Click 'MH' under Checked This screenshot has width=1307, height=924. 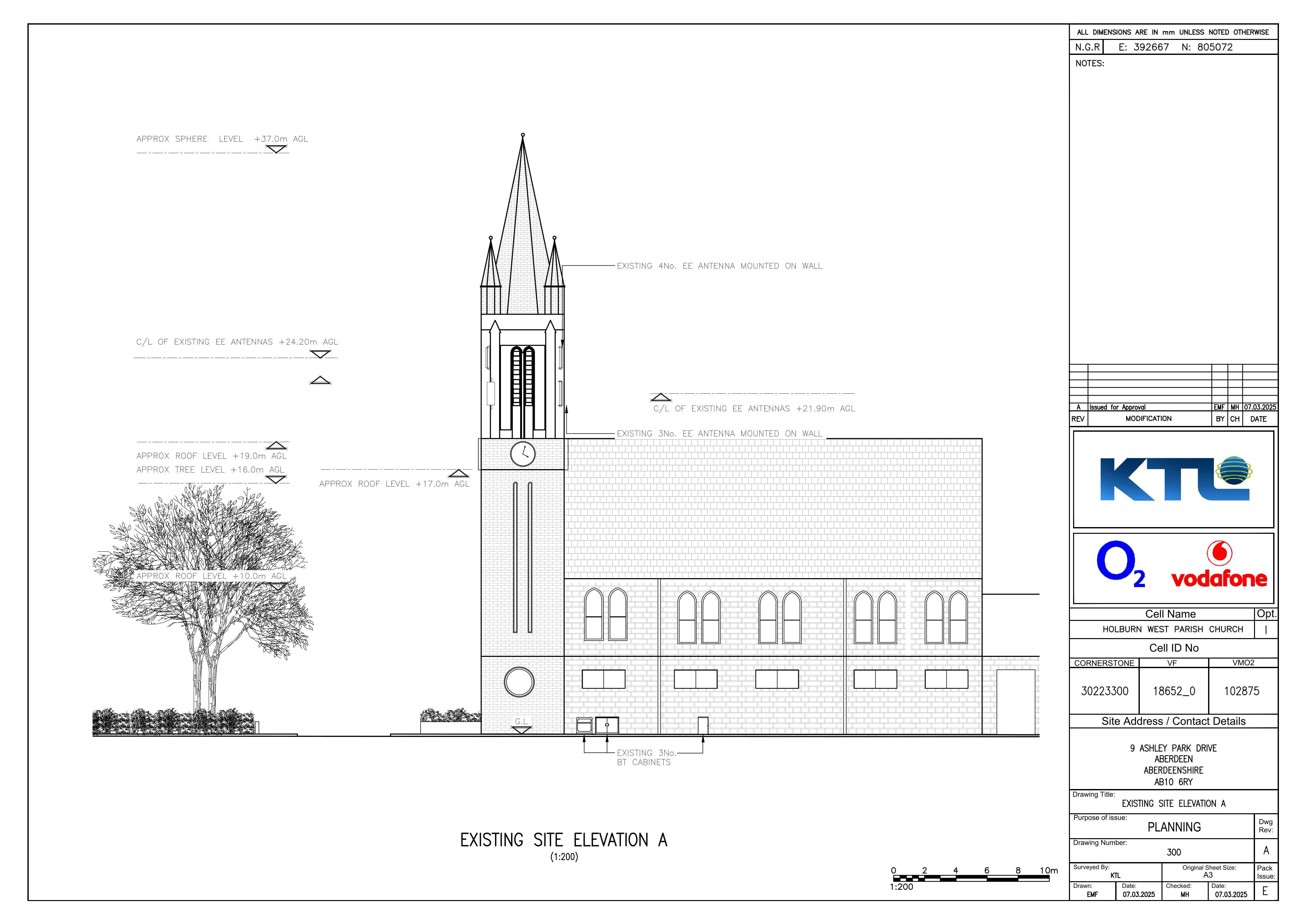pos(1184,894)
